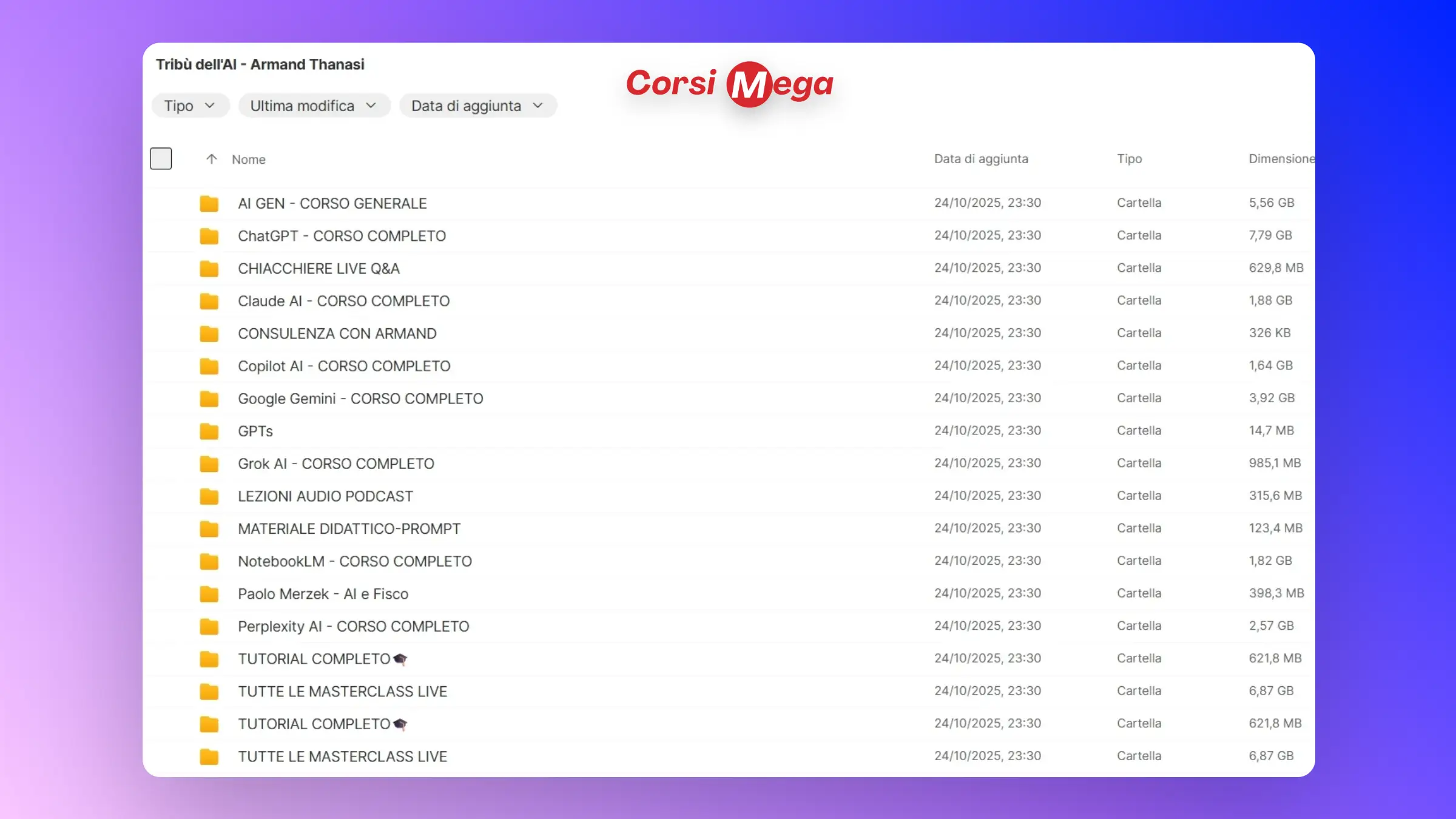Viewport: 1456px width, 819px height.
Task: Sort by the Dimensione column header
Action: [1282, 159]
